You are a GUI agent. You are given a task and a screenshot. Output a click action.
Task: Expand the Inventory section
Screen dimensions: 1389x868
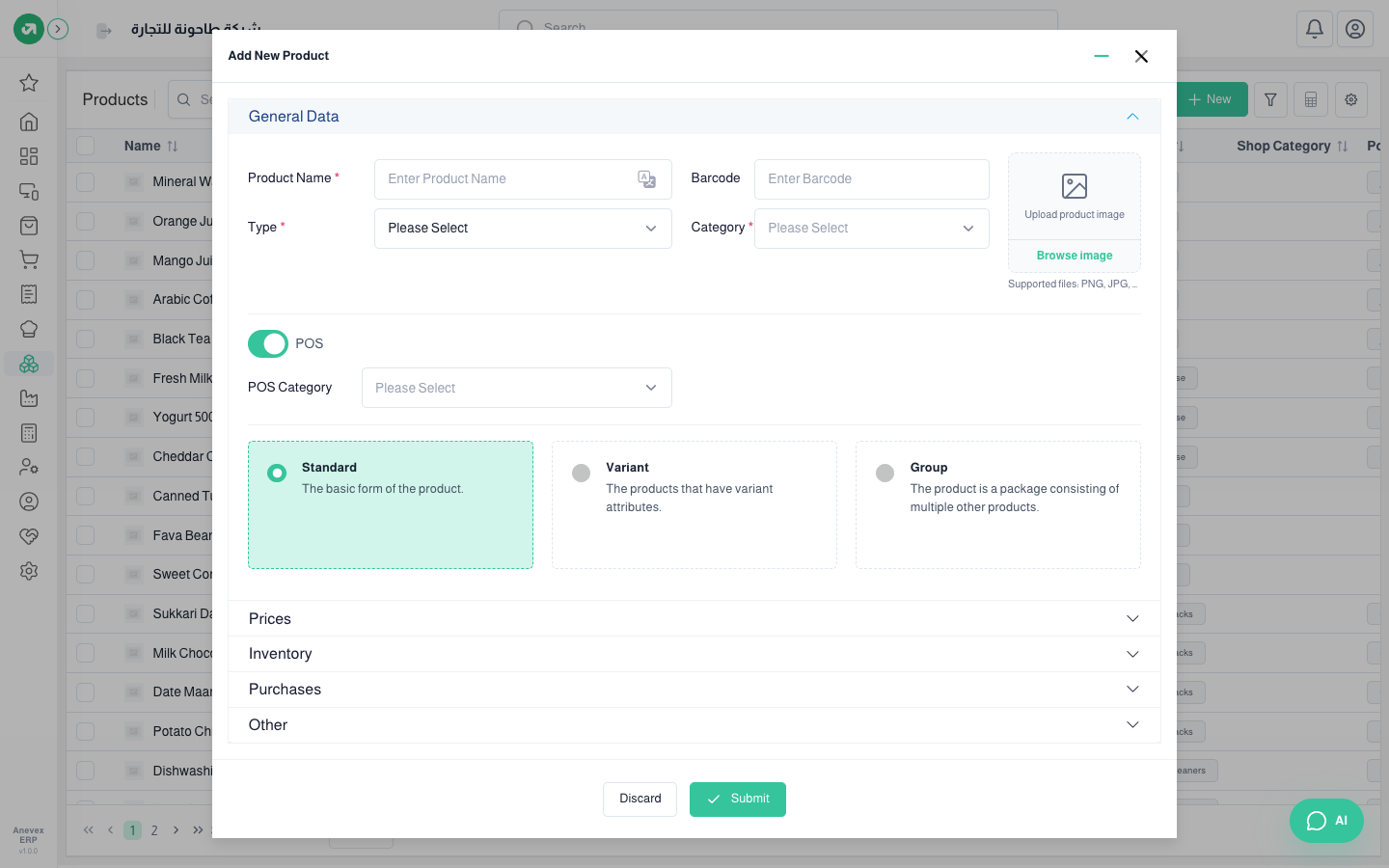tap(694, 654)
